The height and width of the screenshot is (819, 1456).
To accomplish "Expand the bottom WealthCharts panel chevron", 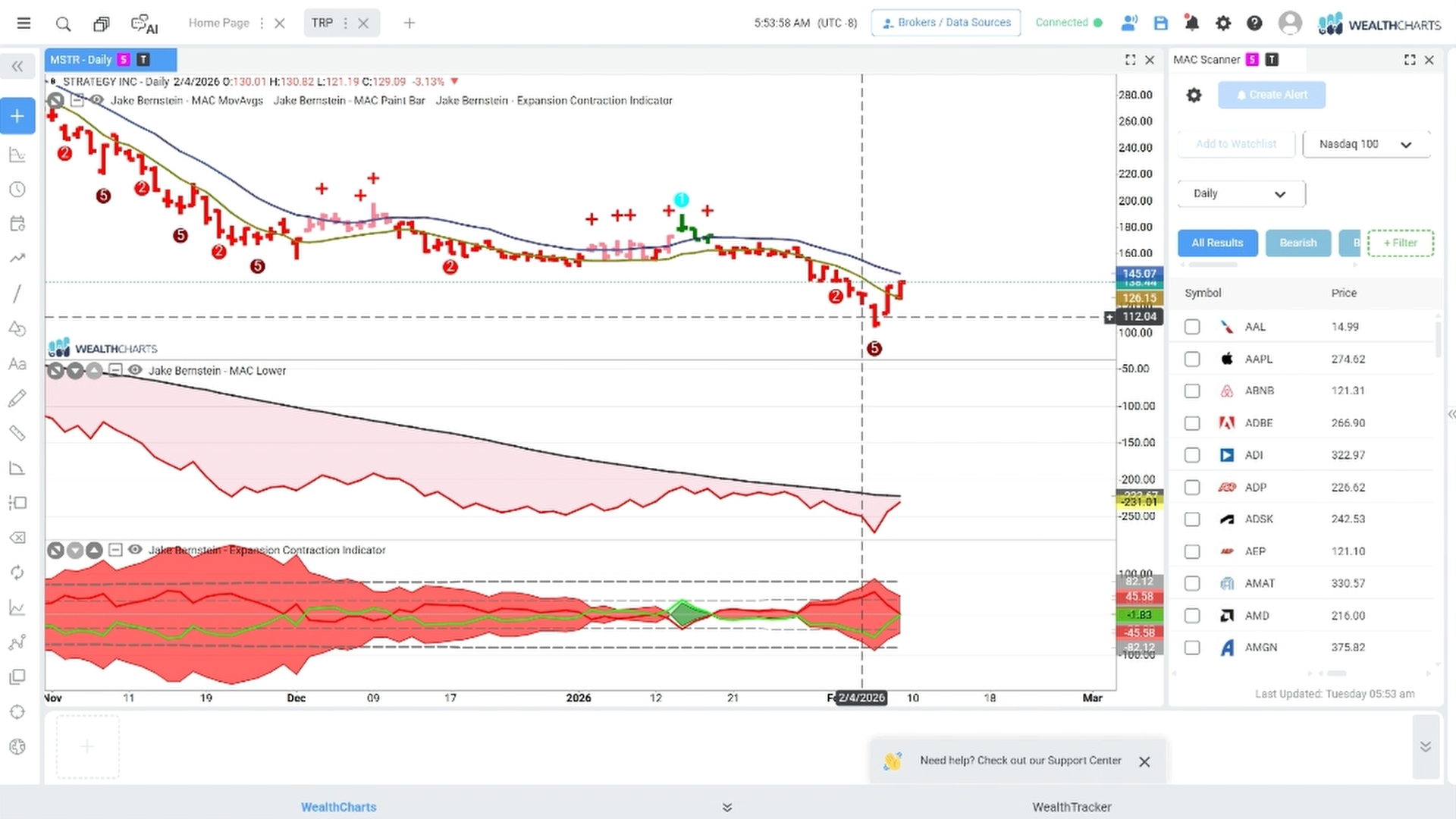I will coord(727,807).
